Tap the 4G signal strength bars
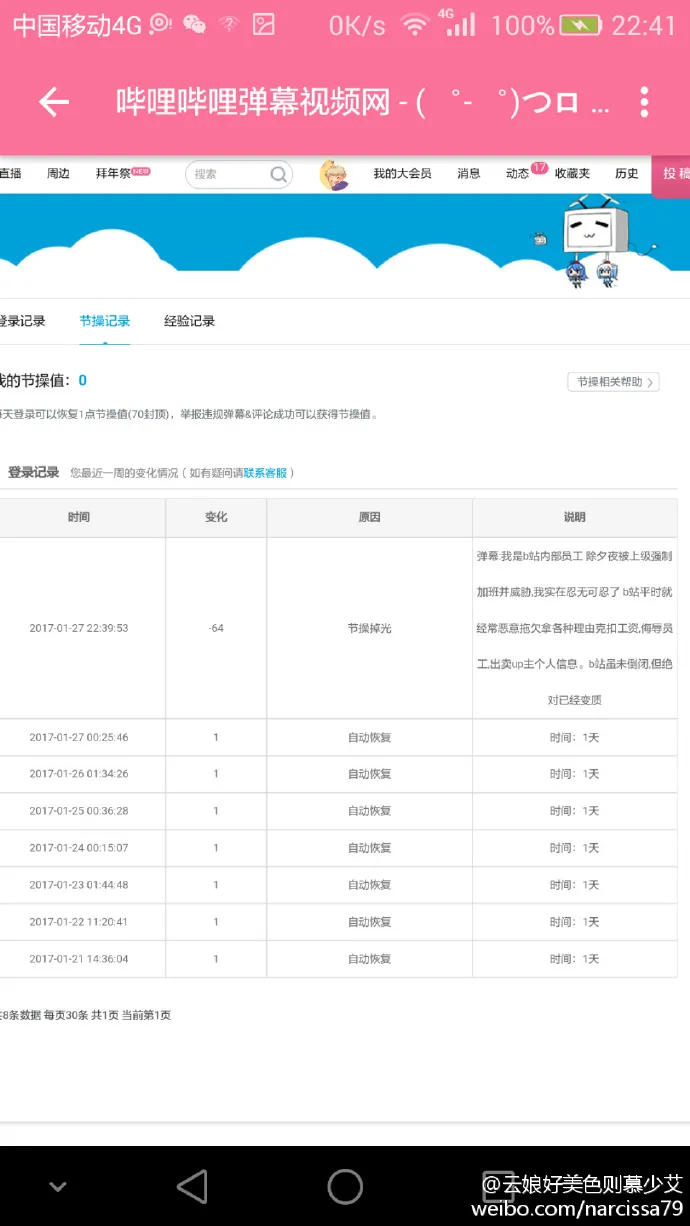 coord(460,23)
